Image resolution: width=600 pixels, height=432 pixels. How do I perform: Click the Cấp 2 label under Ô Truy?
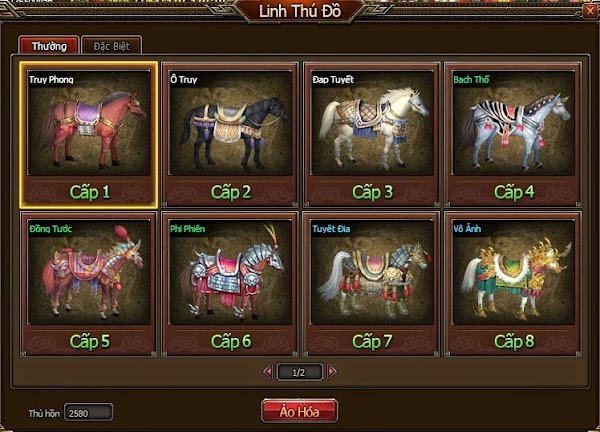pos(231,192)
